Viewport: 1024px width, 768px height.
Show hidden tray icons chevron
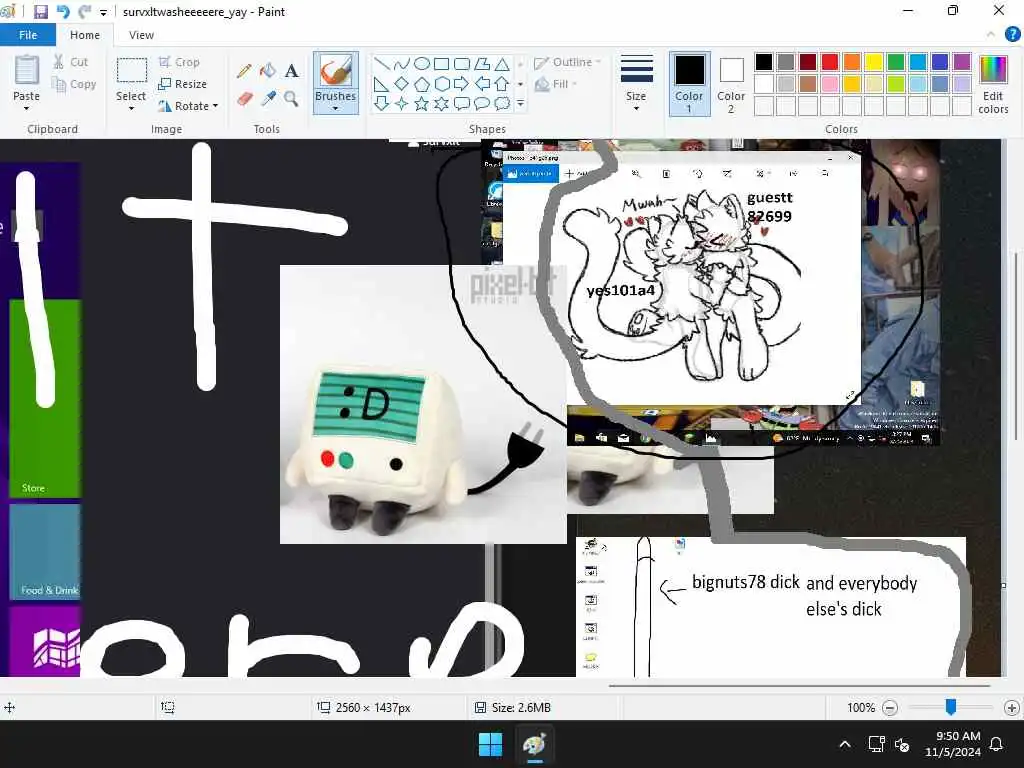click(x=844, y=744)
